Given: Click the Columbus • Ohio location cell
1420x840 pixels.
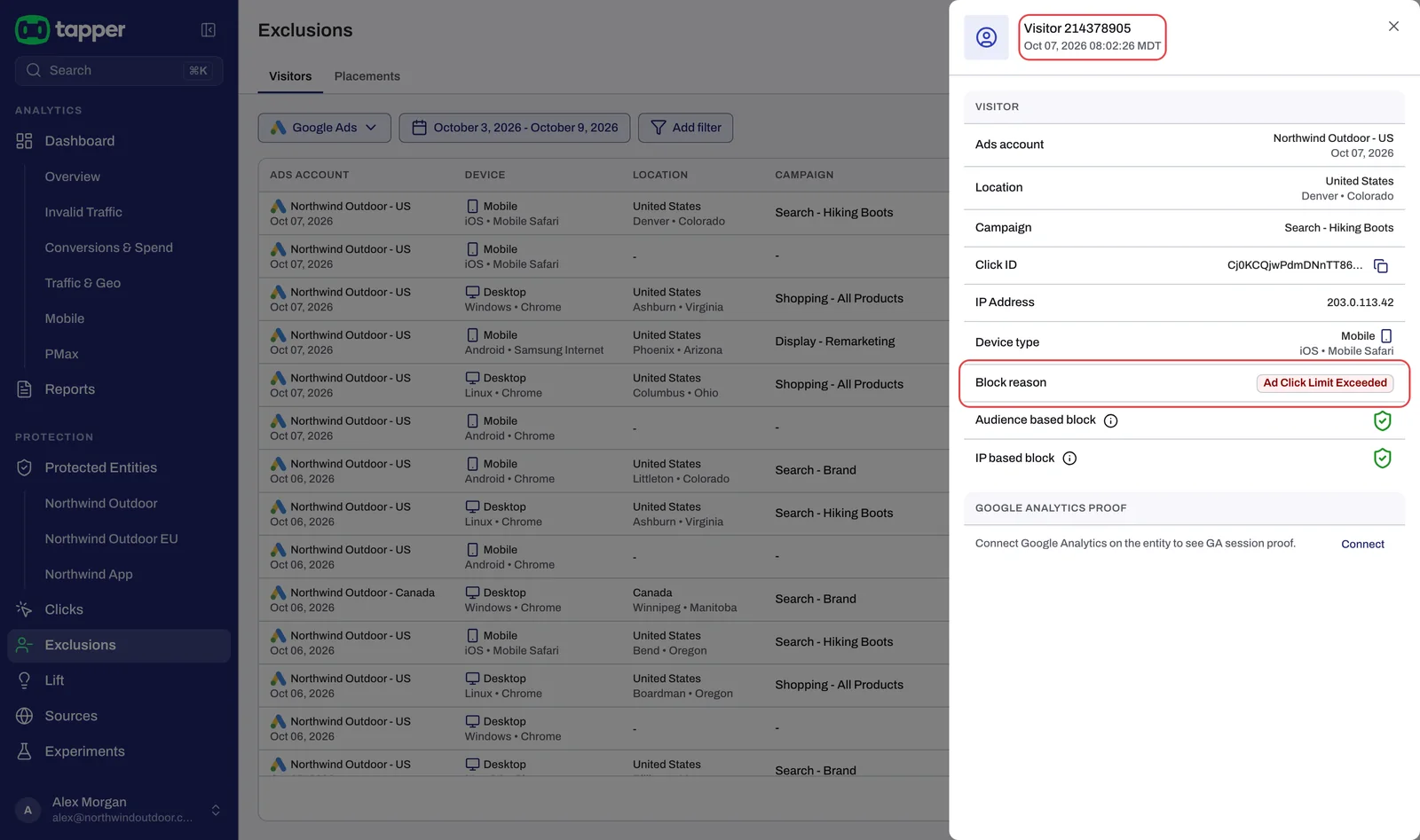Looking at the screenshot, I should pos(675,386).
